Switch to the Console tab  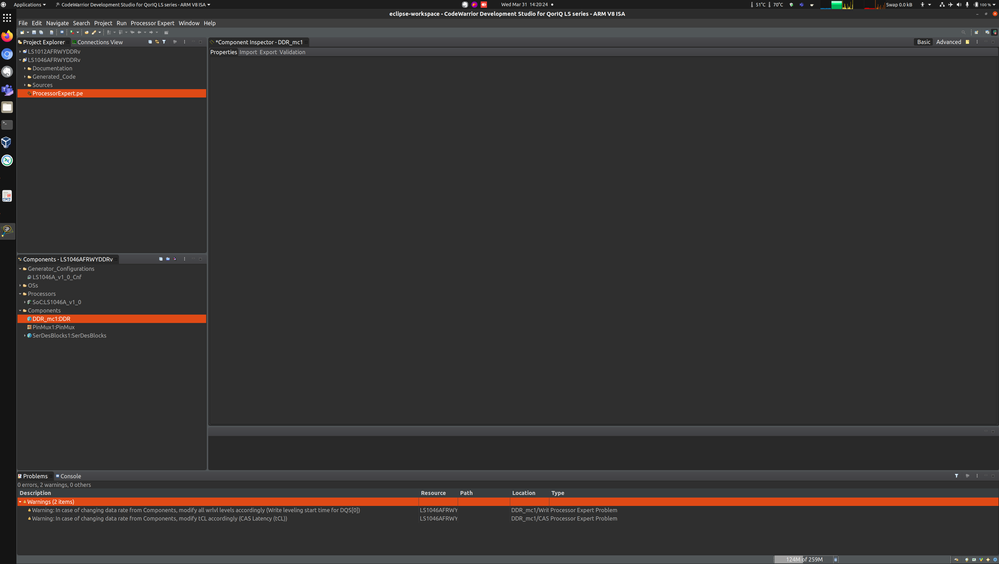(x=68, y=476)
